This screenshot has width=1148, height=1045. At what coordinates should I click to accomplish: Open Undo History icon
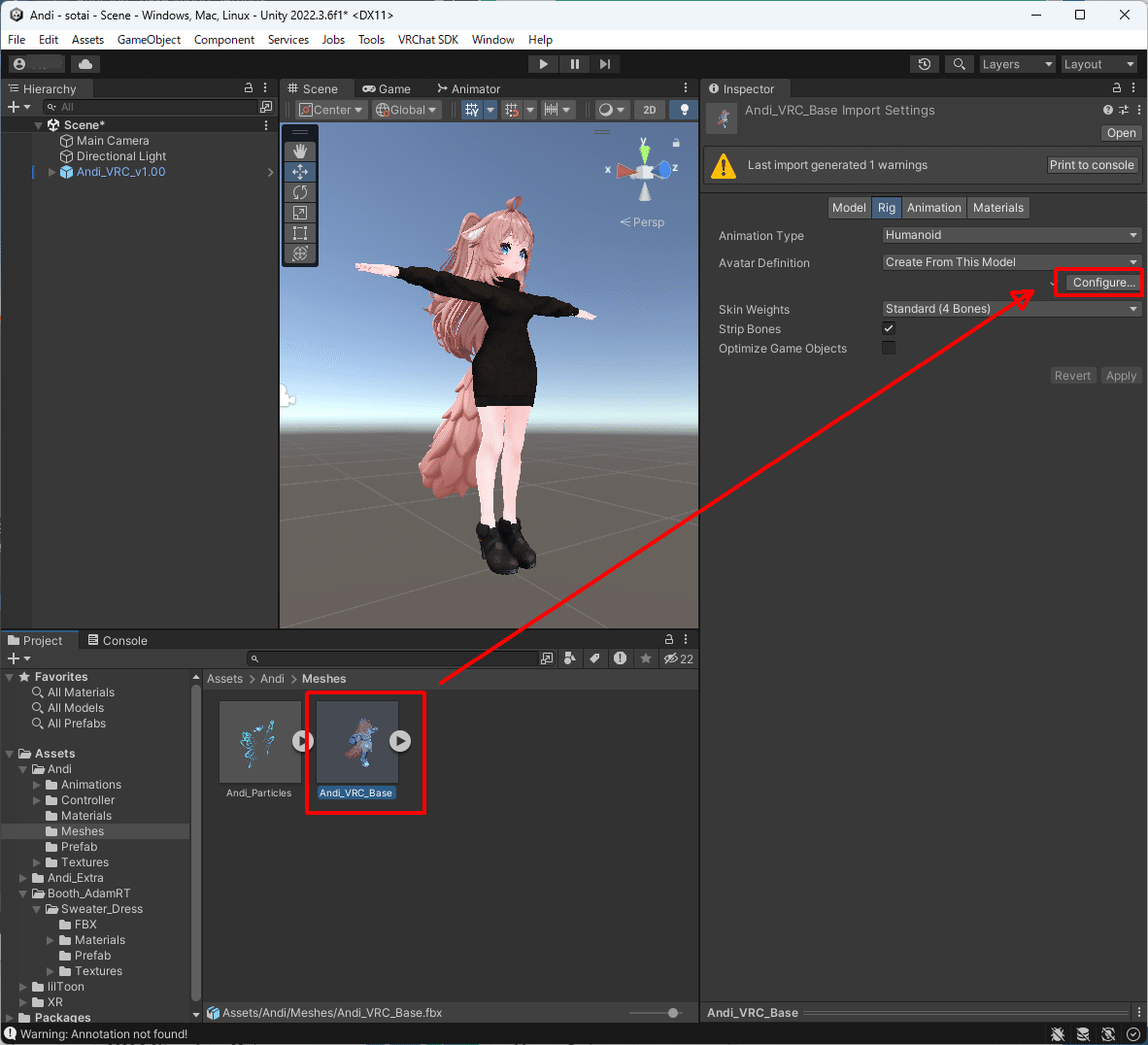click(x=924, y=64)
